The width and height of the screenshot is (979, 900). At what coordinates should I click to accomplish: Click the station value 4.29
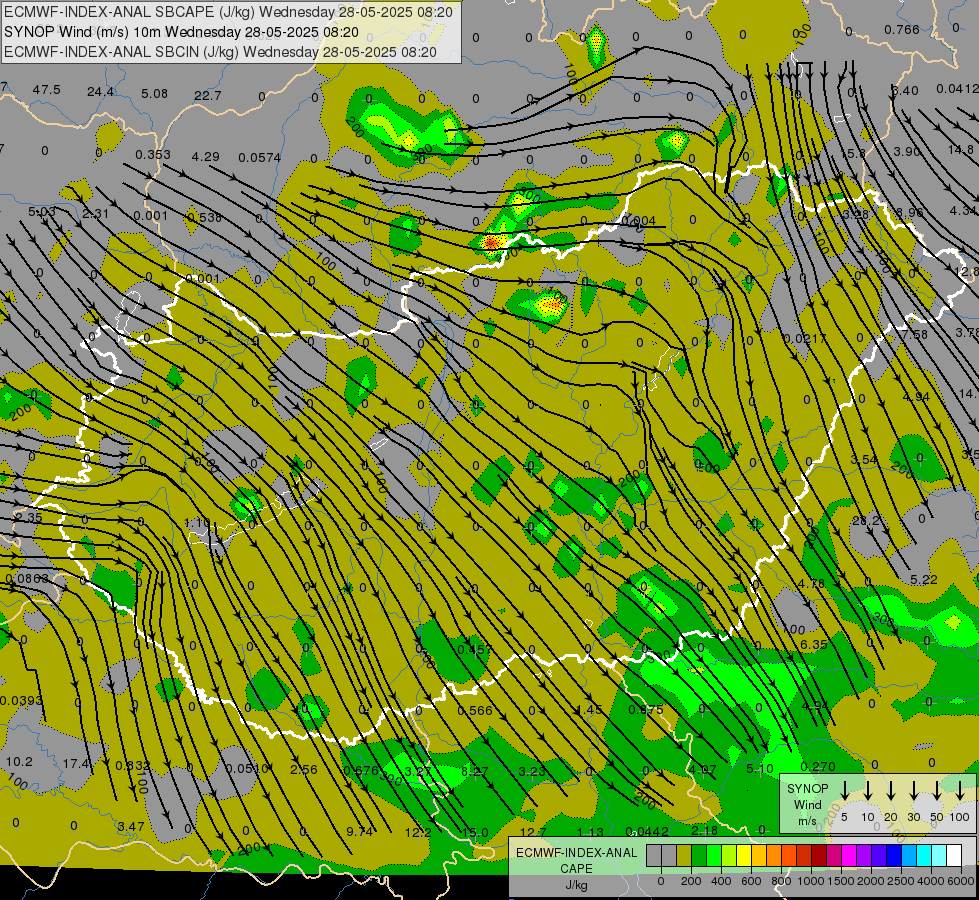(206, 156)
